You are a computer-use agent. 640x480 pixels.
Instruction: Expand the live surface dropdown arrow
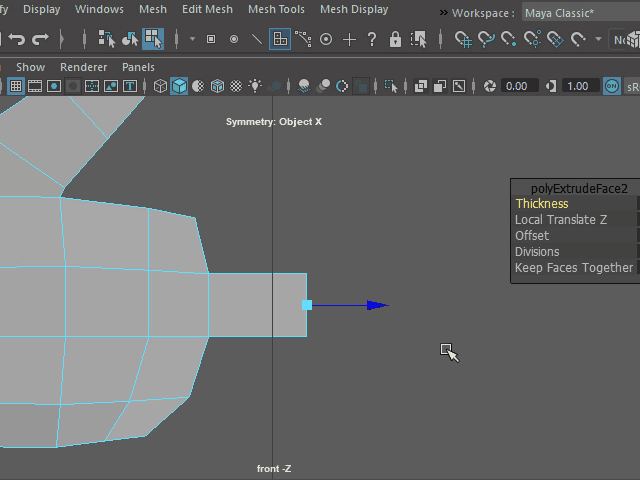coord(598,39)
